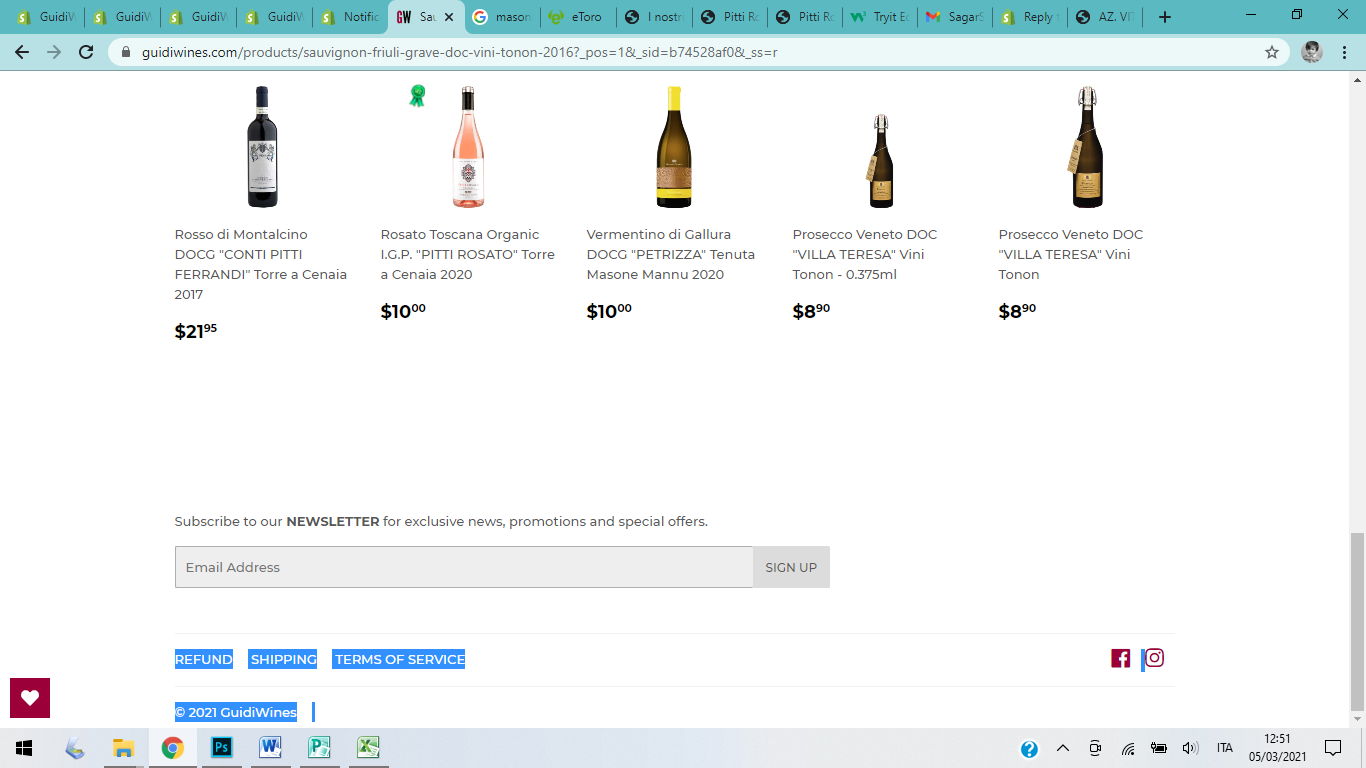Close the active GW Sauvignon tab
The image size is (1366, 768).
[450, 17]
